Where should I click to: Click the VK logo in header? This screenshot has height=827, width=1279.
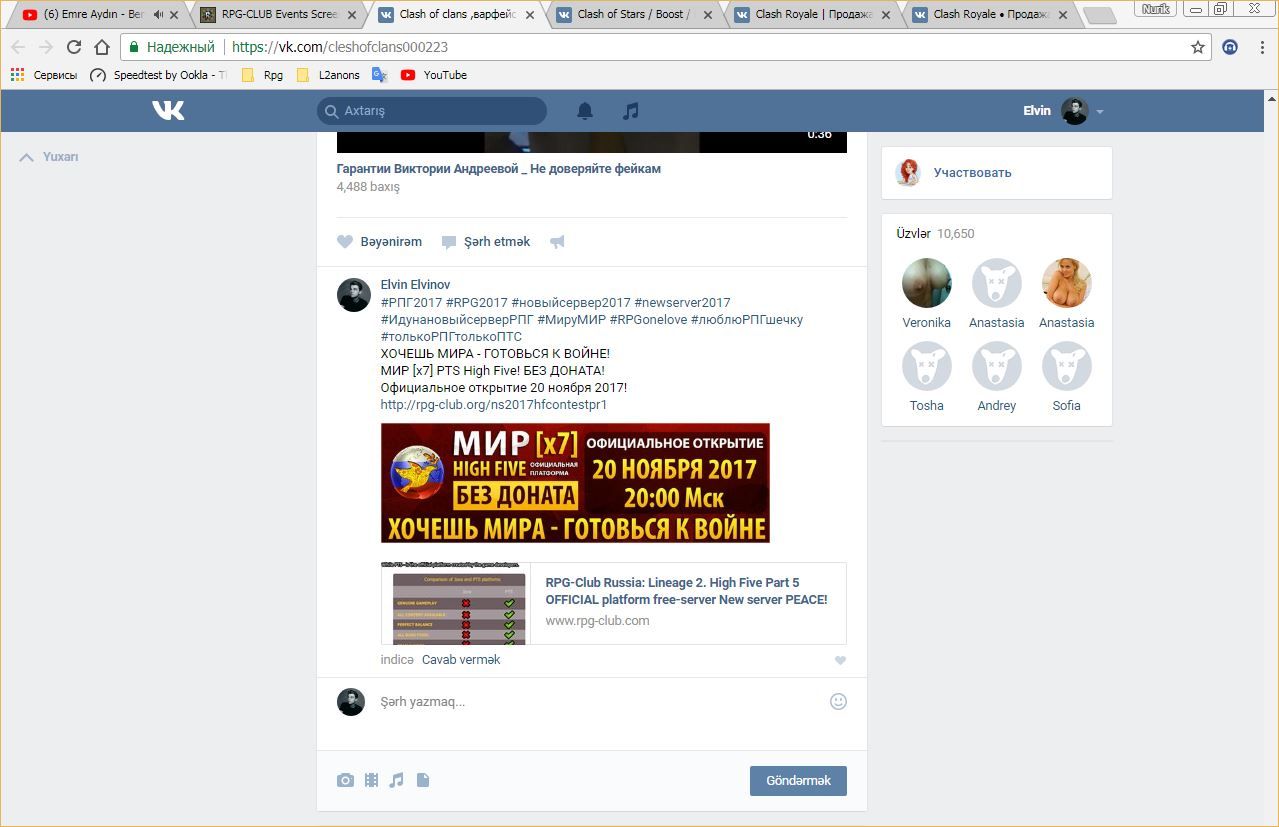pos(168,110)
